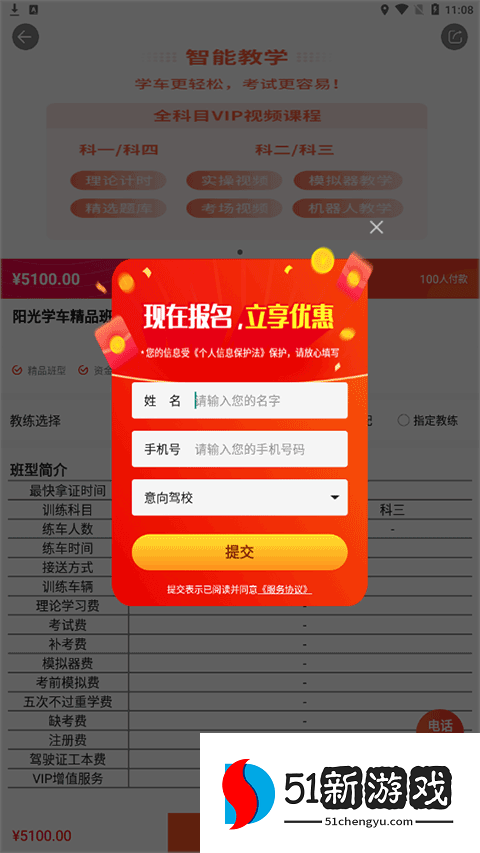Tap the 资金 check badge

95,370
